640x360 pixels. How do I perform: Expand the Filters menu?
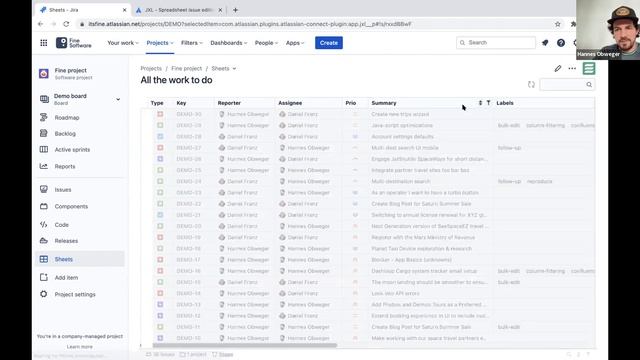point(191,43)
